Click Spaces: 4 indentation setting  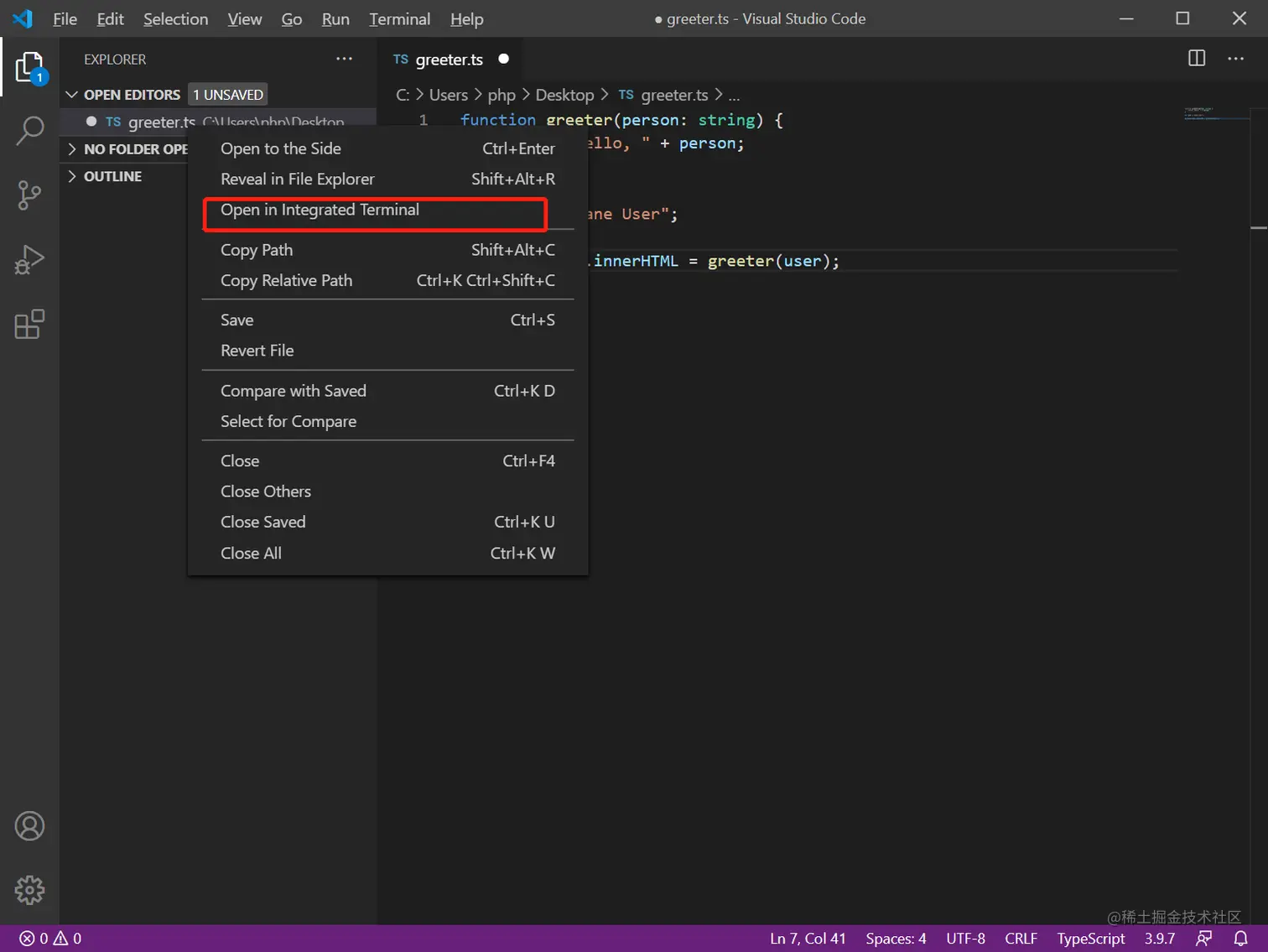[x=896, y=939]
